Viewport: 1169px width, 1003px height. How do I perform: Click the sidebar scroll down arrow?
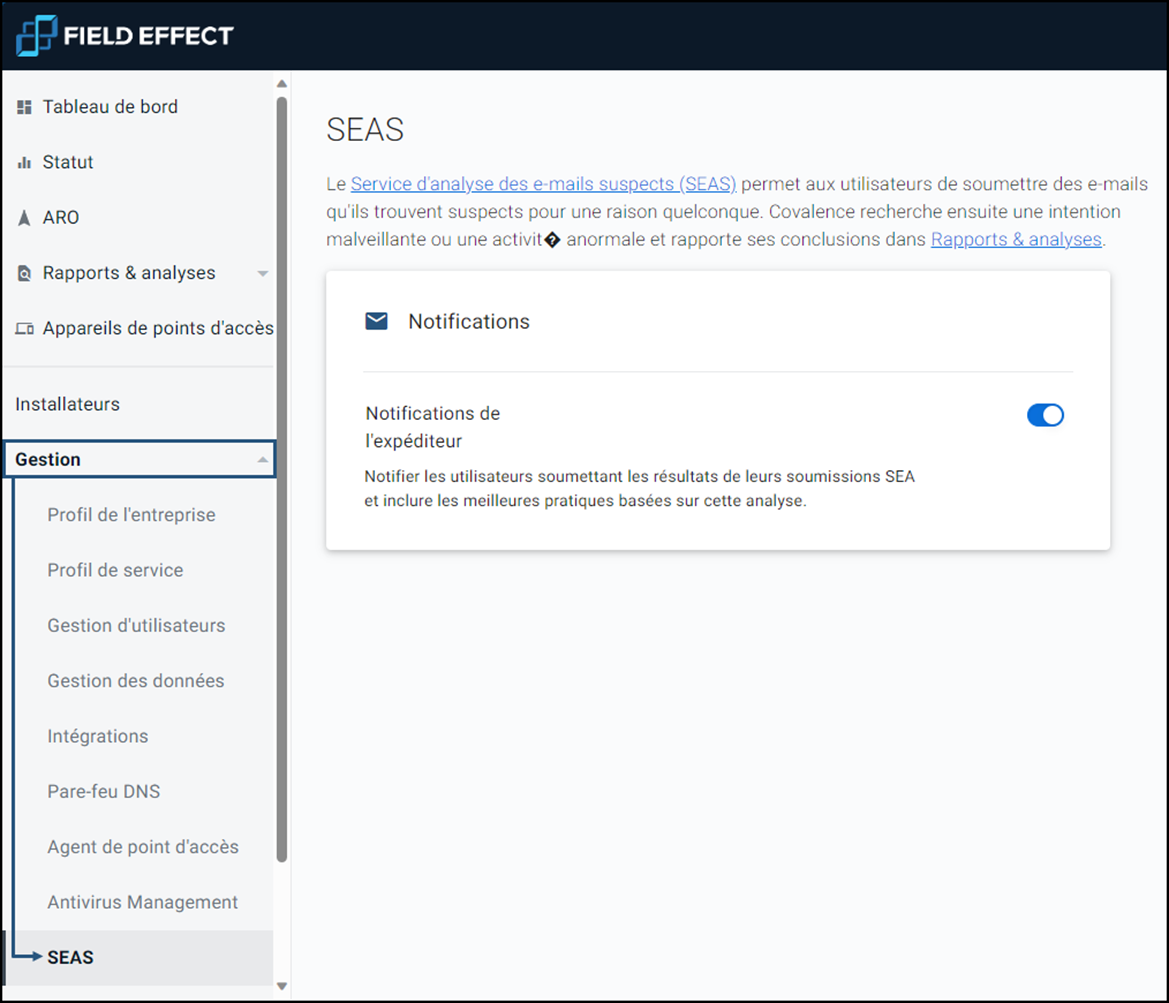pos(282,986)
